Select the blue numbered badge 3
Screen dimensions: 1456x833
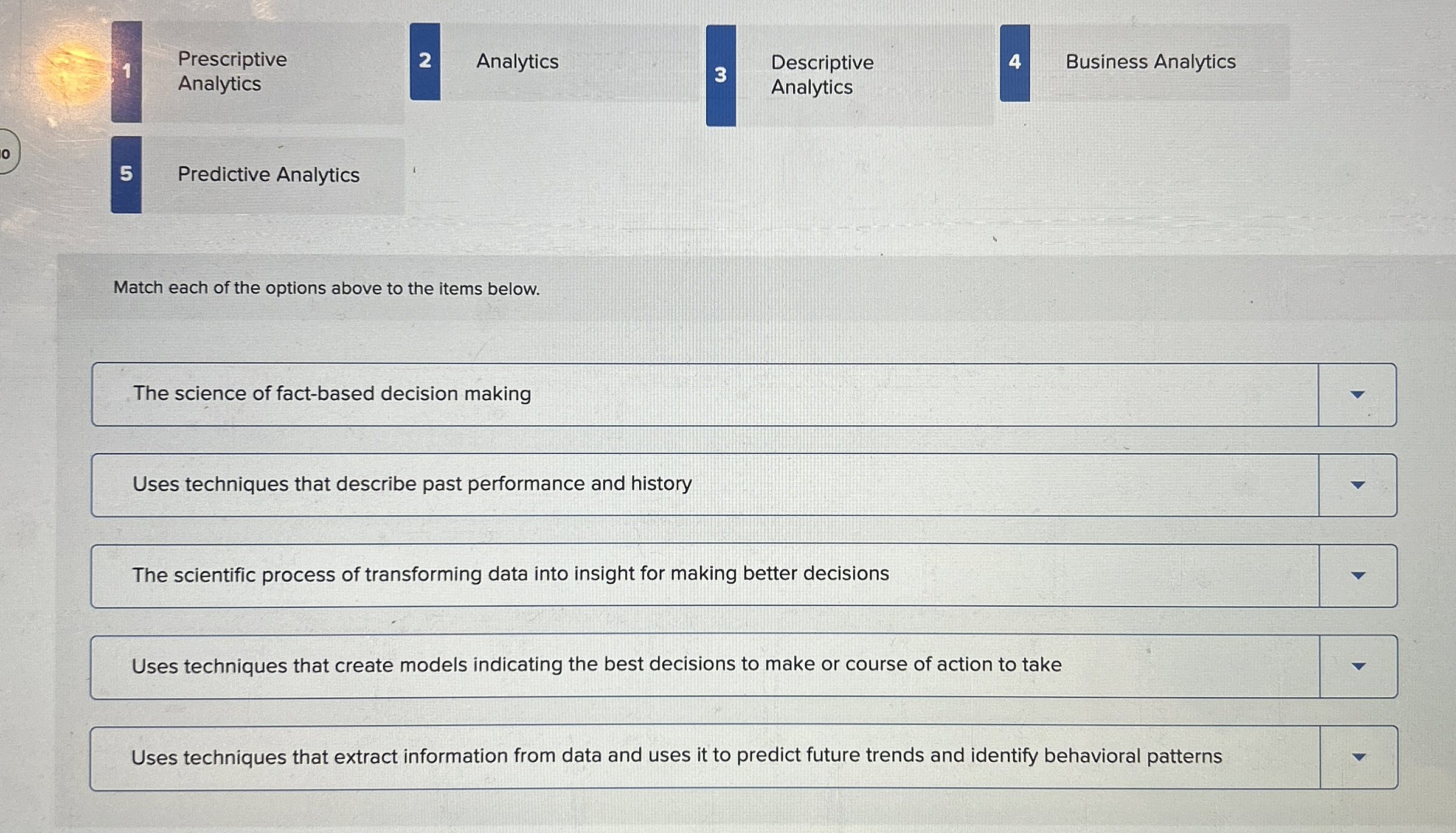[x=721, y=75]
